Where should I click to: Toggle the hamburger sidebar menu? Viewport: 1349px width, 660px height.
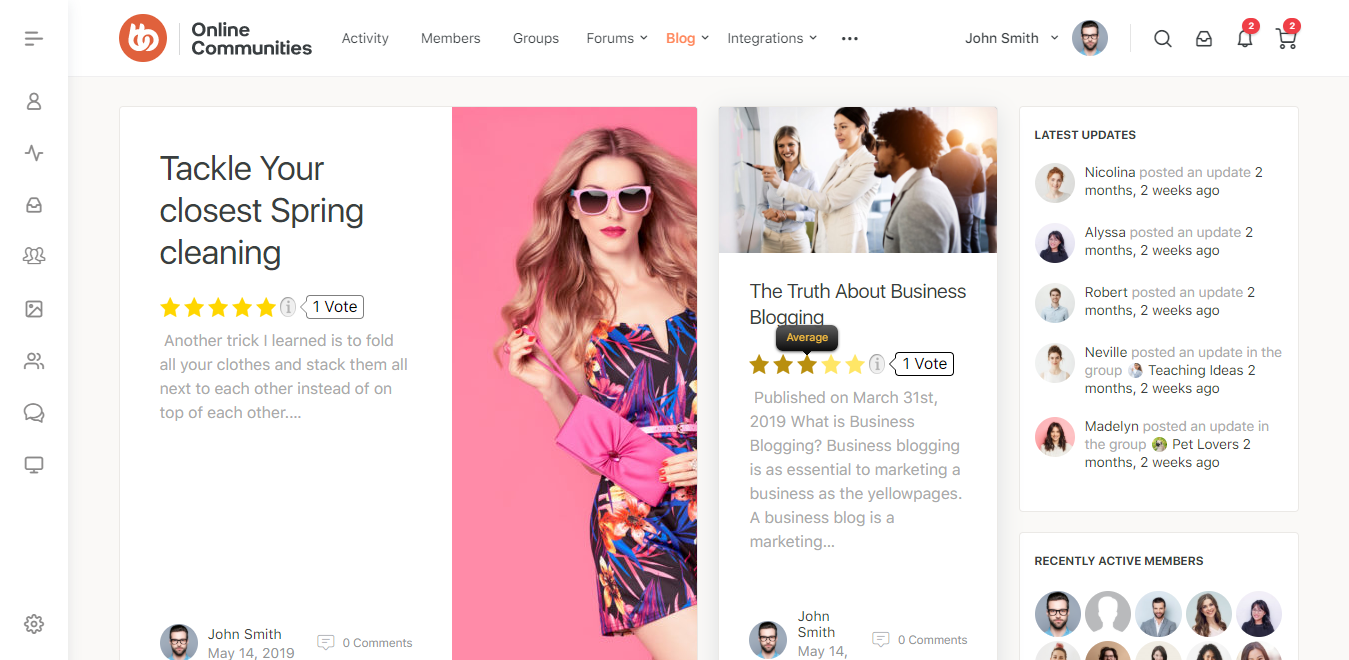click(x=34, y=39)
